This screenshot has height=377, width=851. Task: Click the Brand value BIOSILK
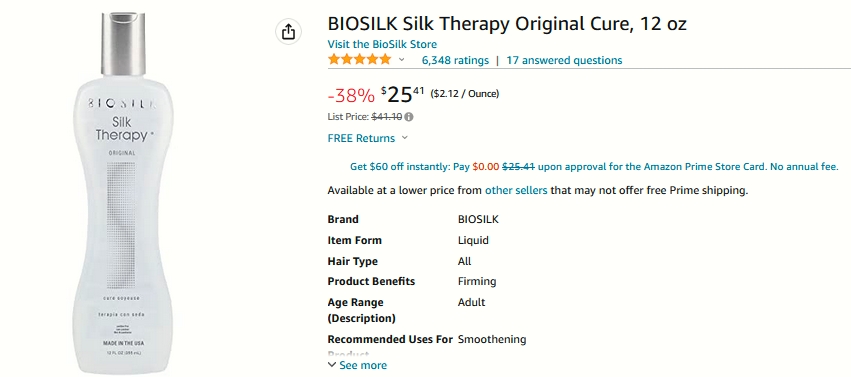(x=478, y=220)
